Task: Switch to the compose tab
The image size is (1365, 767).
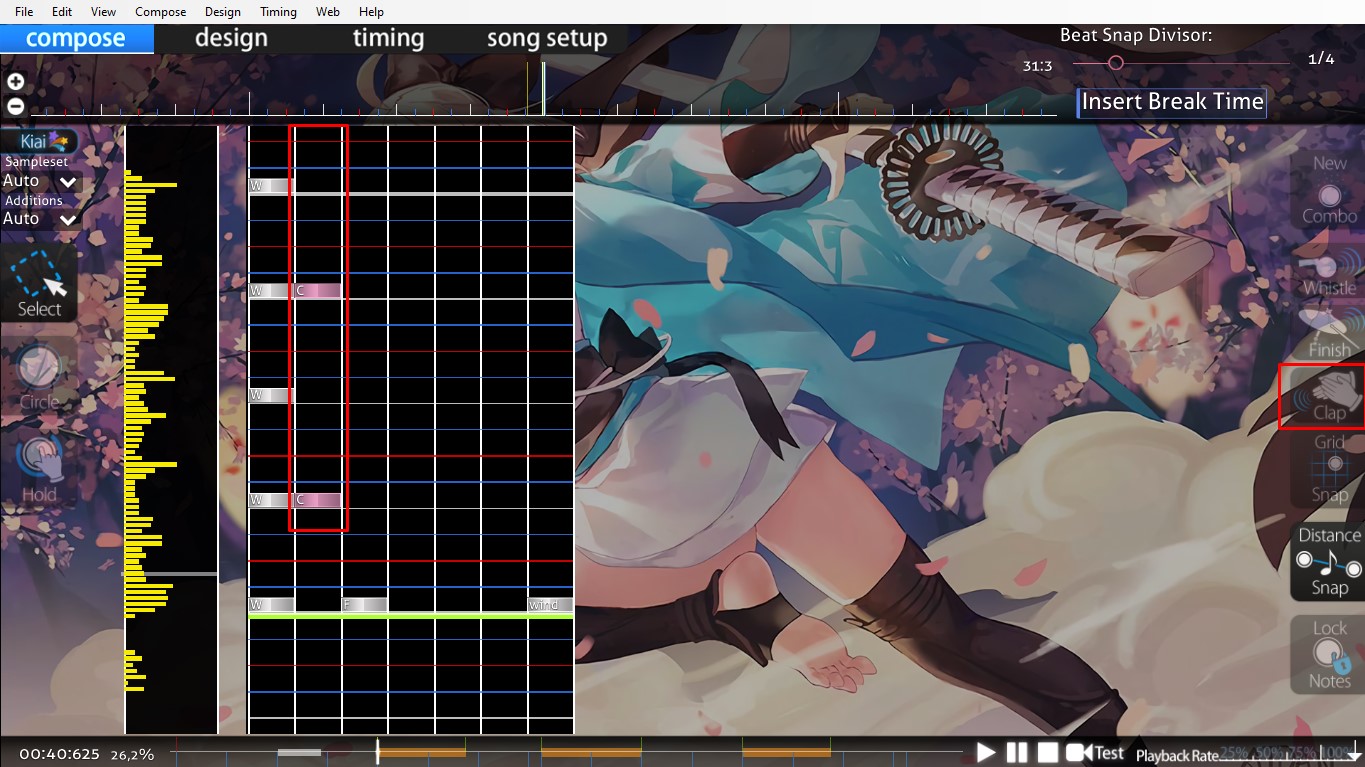Action: click(x=76, y=39)
